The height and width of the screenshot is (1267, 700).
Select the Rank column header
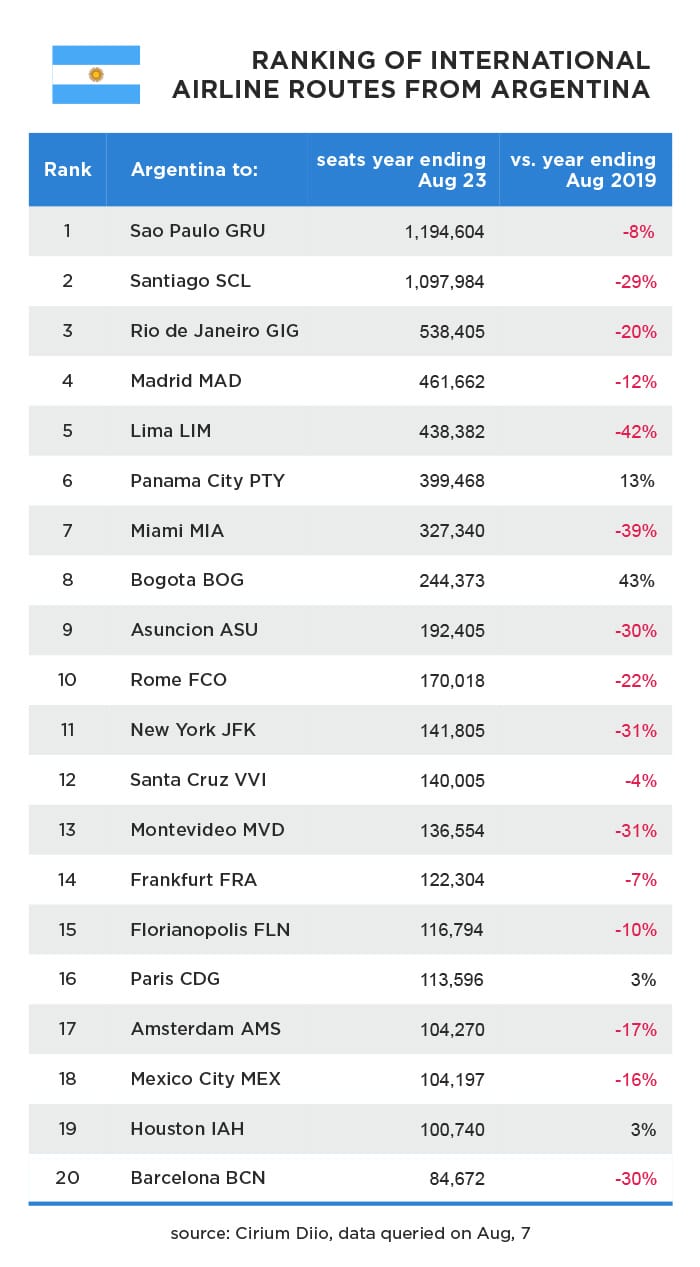68,169
